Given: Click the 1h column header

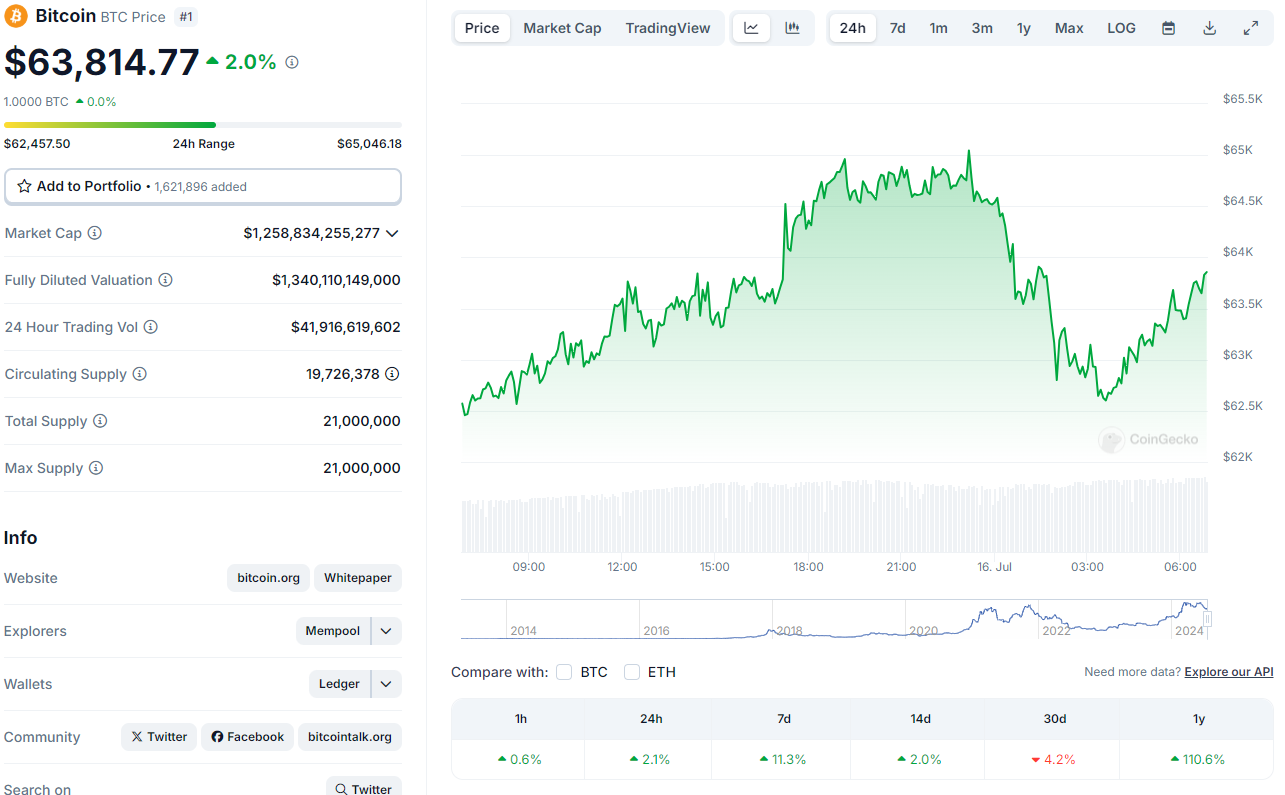Looking at the screenshot, I should (519, 719).
